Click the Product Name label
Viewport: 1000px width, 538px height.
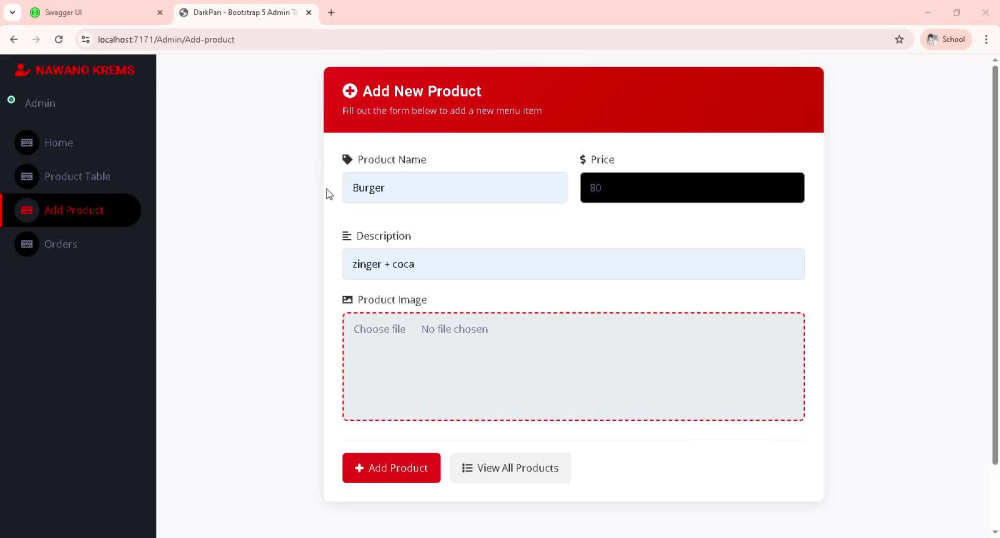click(392, 159)
